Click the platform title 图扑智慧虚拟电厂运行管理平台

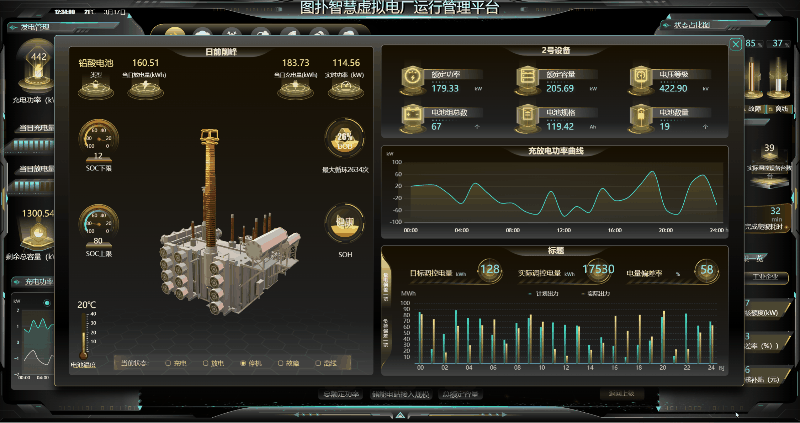click(399, 7)
